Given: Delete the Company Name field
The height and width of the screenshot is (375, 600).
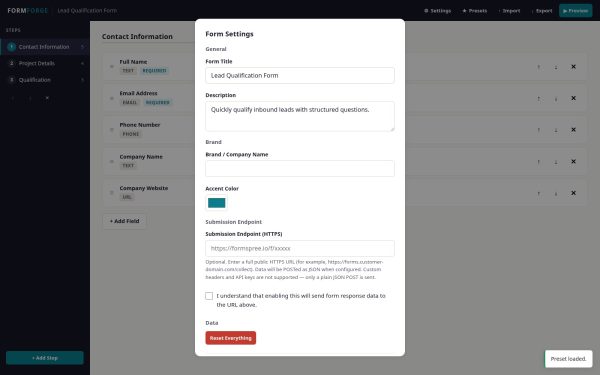Looking at the screenshot, I should (x=573, y=161).
